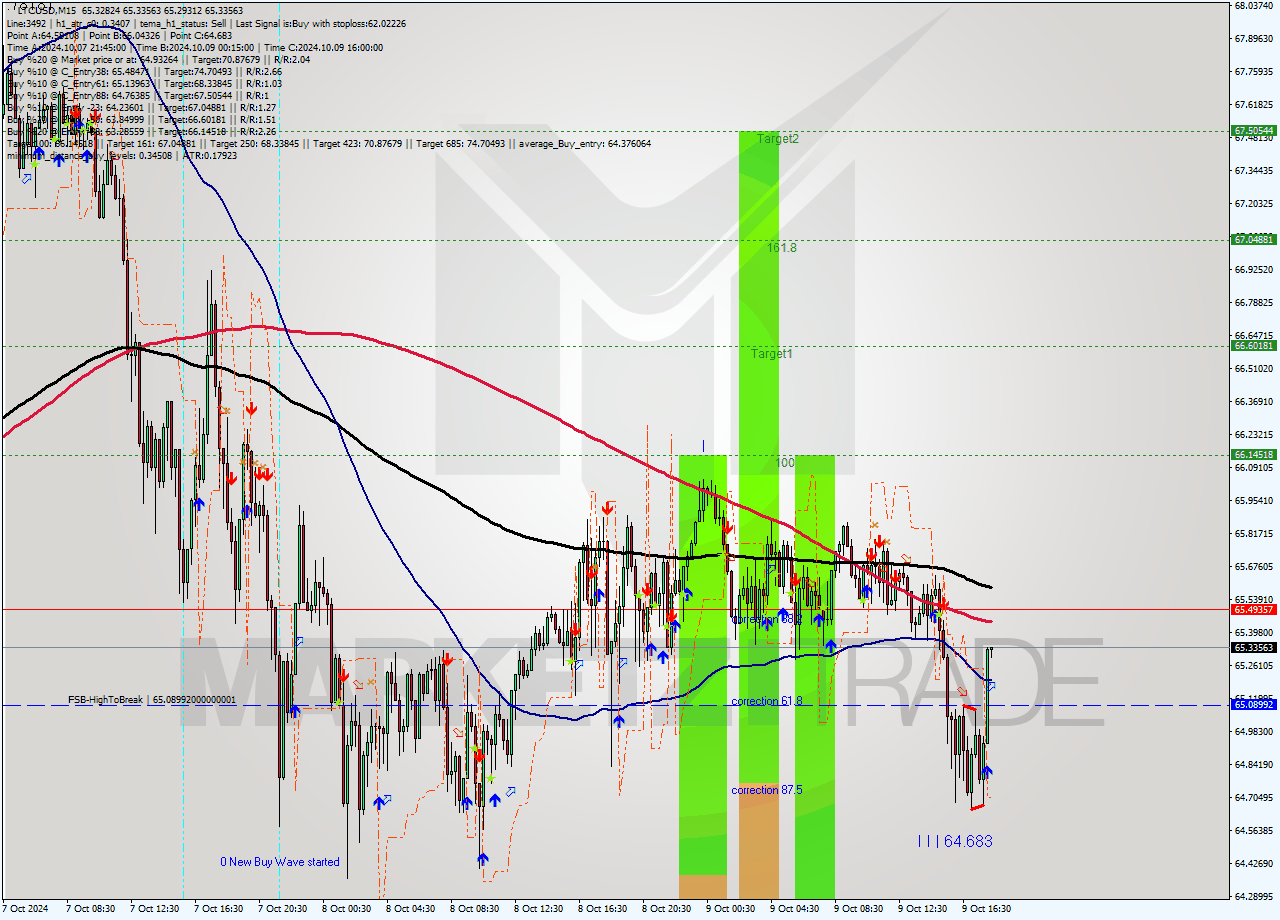The height and width of the screenshot is (920, 1280).
Task: Click the blue buy arrow above '64.683' annotation
Action: click(987, 771)
